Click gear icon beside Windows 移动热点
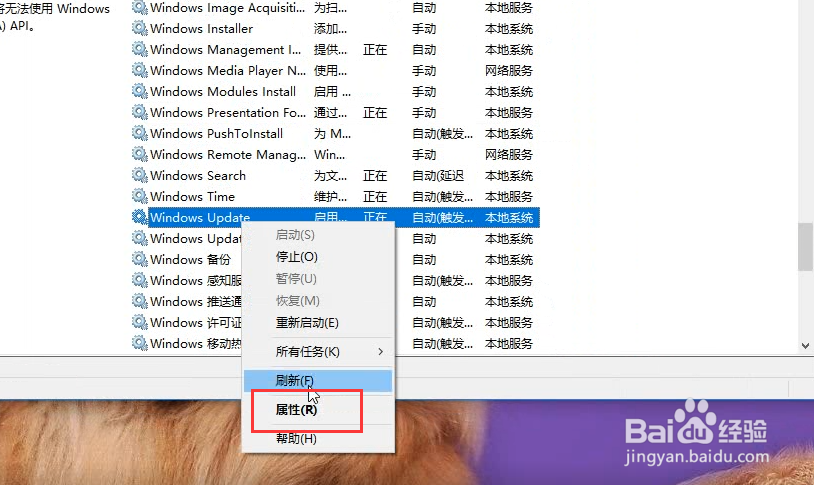Viewport: 814px width, 485px height. coord(140,343)
